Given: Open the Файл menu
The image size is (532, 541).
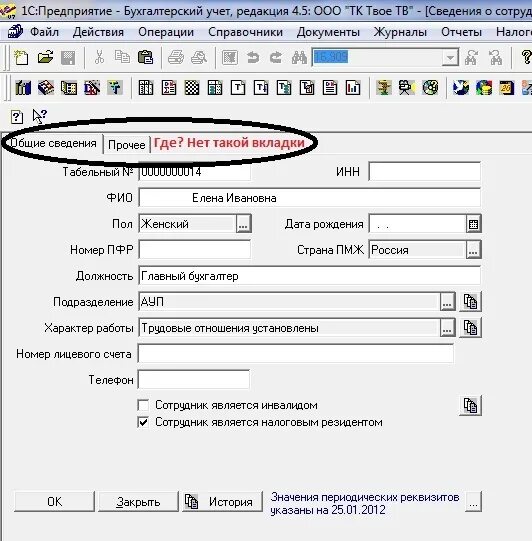Looking at the screenshot, I should 44,32.
